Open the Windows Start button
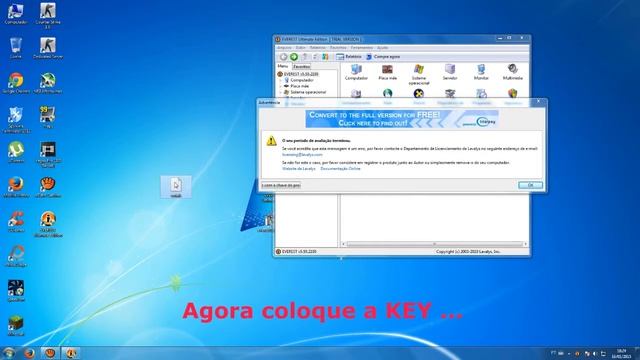 [x=9, y=352]
